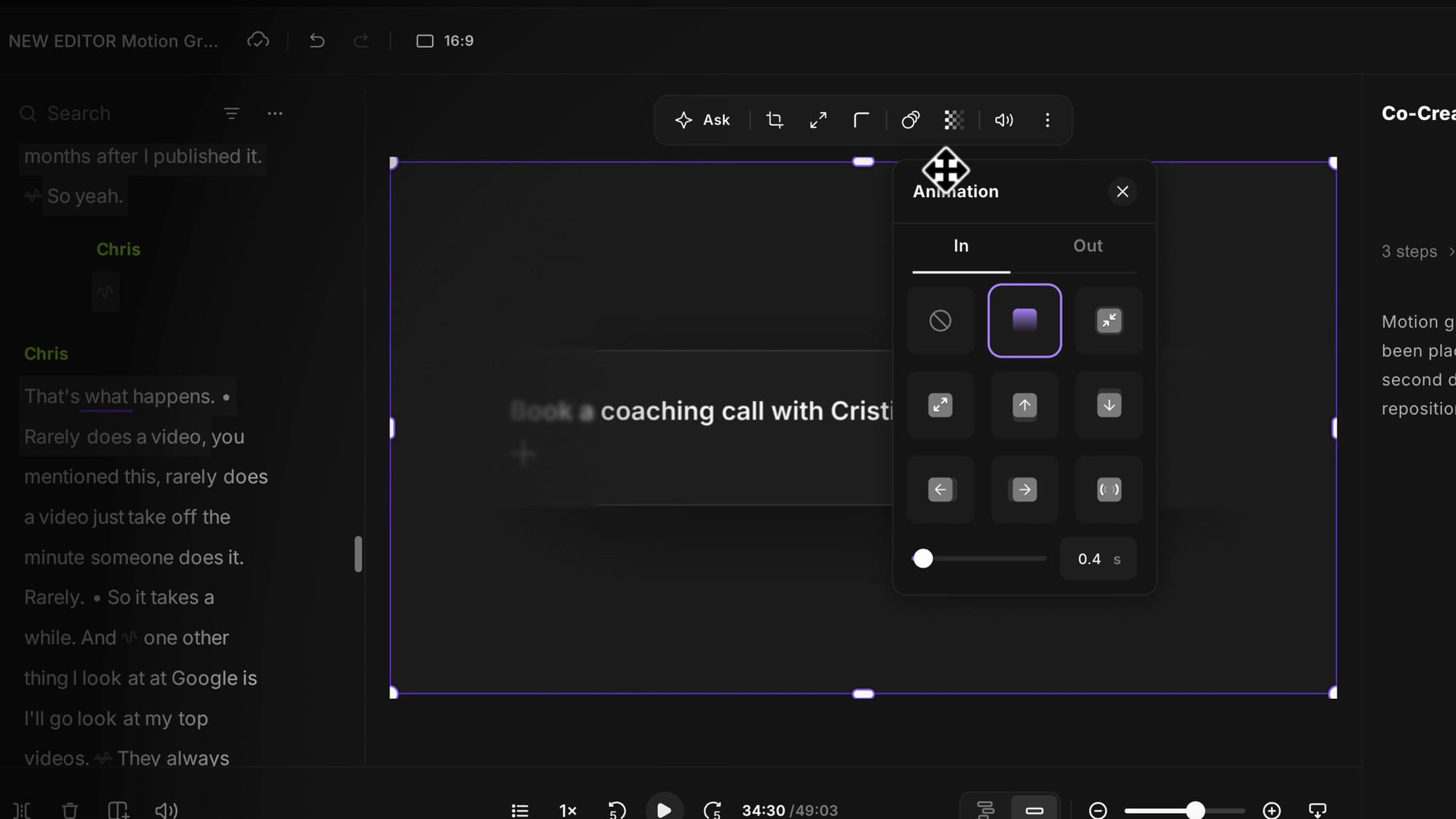
Task: Switch to the single-track timeline view
Action: (1034, 809)
